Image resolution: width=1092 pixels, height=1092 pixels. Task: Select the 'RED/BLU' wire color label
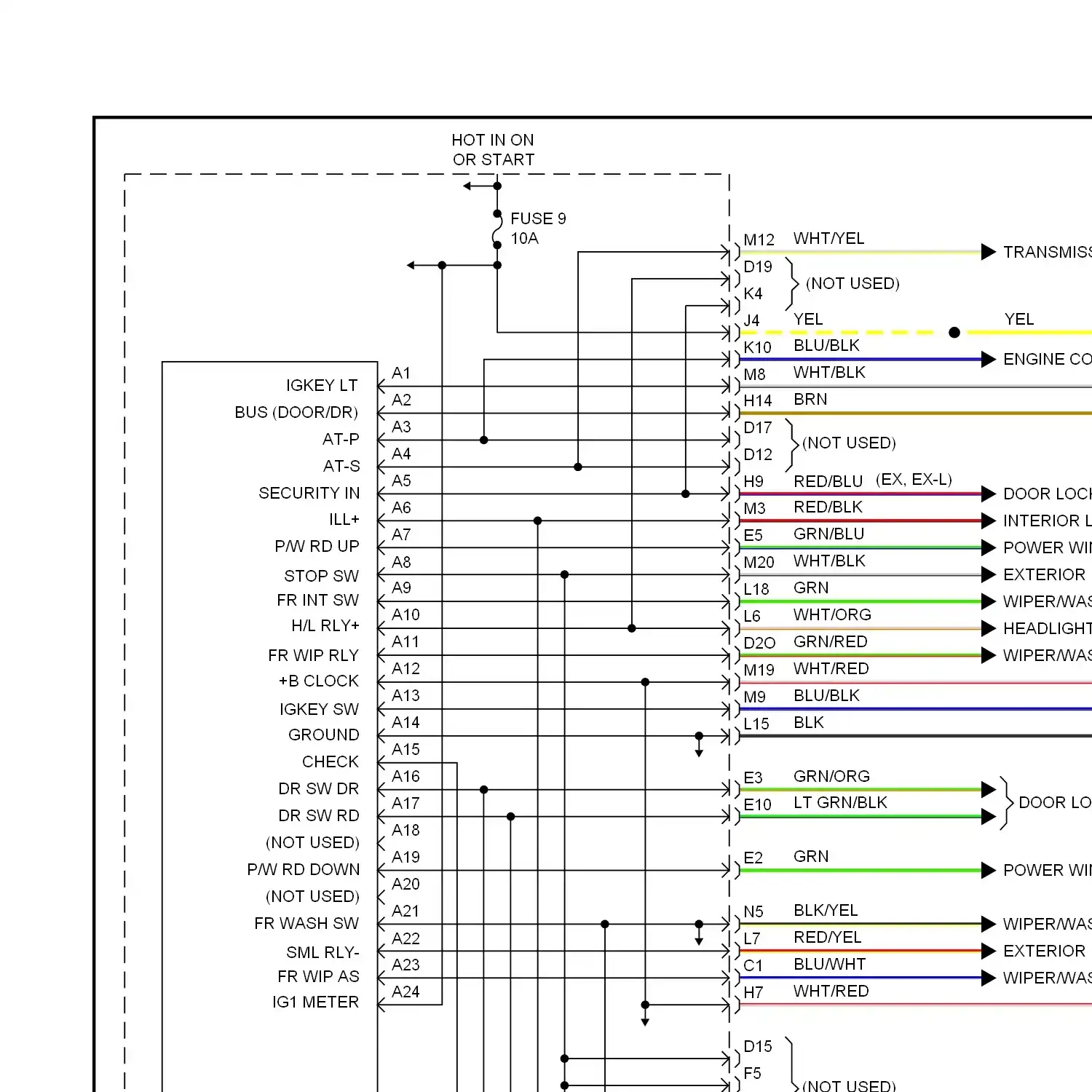click(828, 481)
